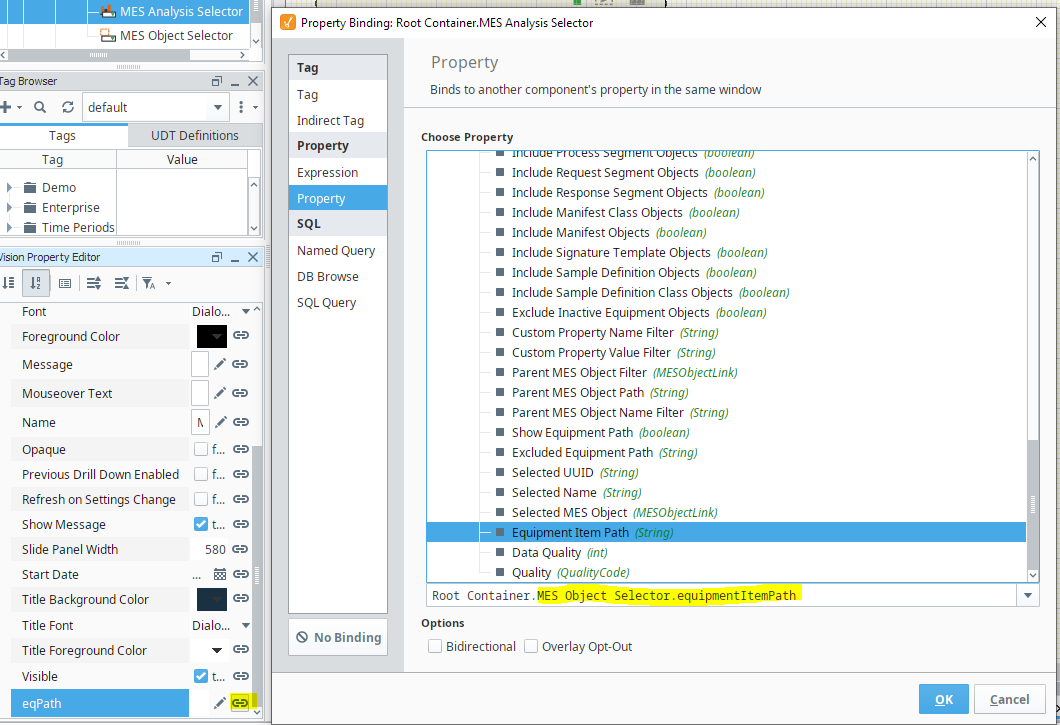Click the edit pencil for Message property

pyautogui.click(x=220, y=365)
